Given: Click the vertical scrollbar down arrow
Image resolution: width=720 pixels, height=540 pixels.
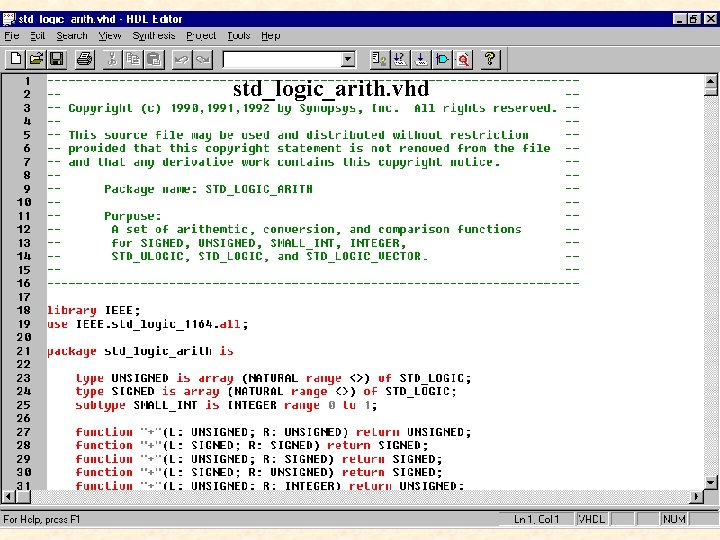Looking at the screenshot, I should click(711, 482).
